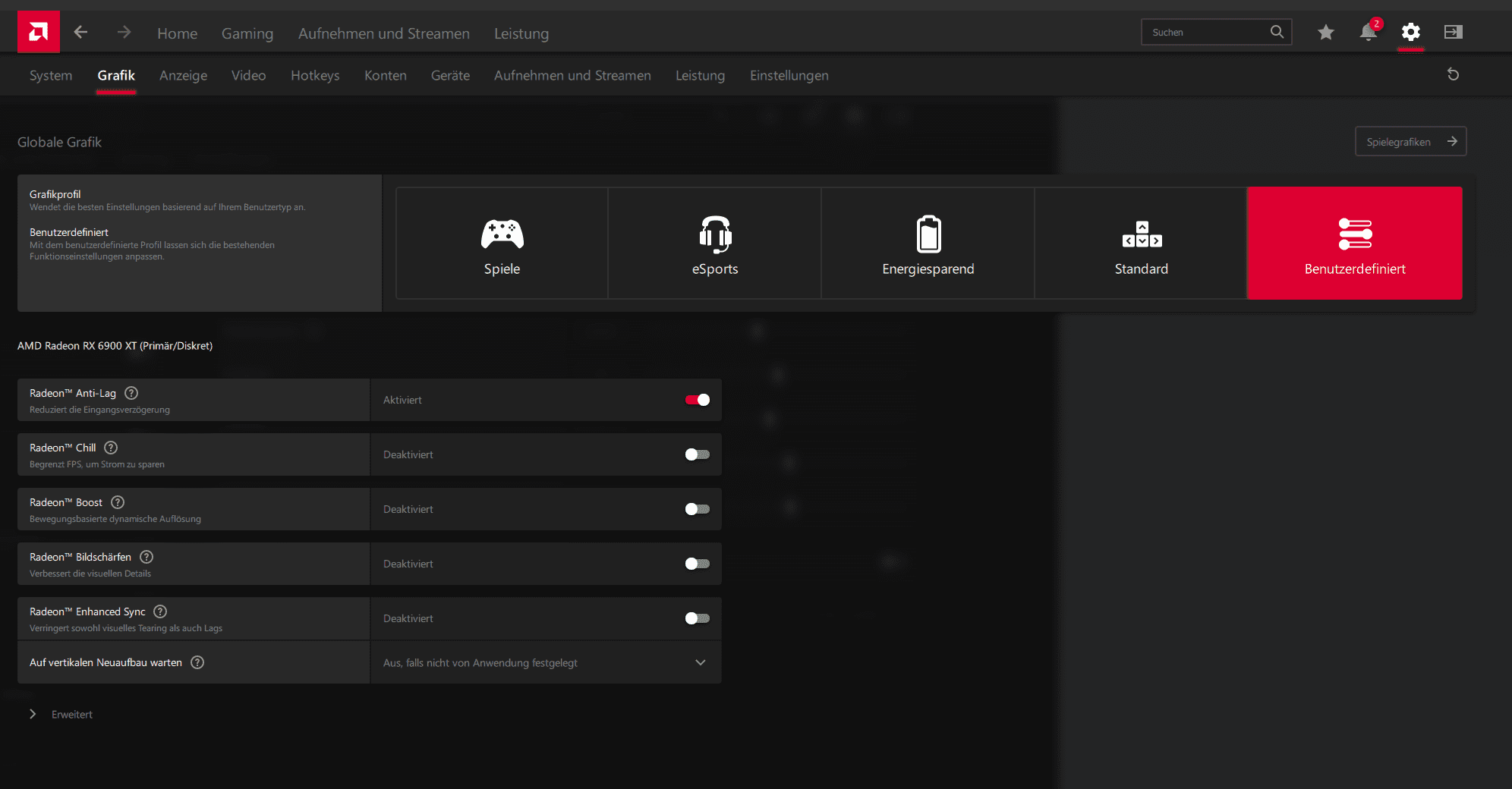Click the search magnifier icon

(1277, 32)
